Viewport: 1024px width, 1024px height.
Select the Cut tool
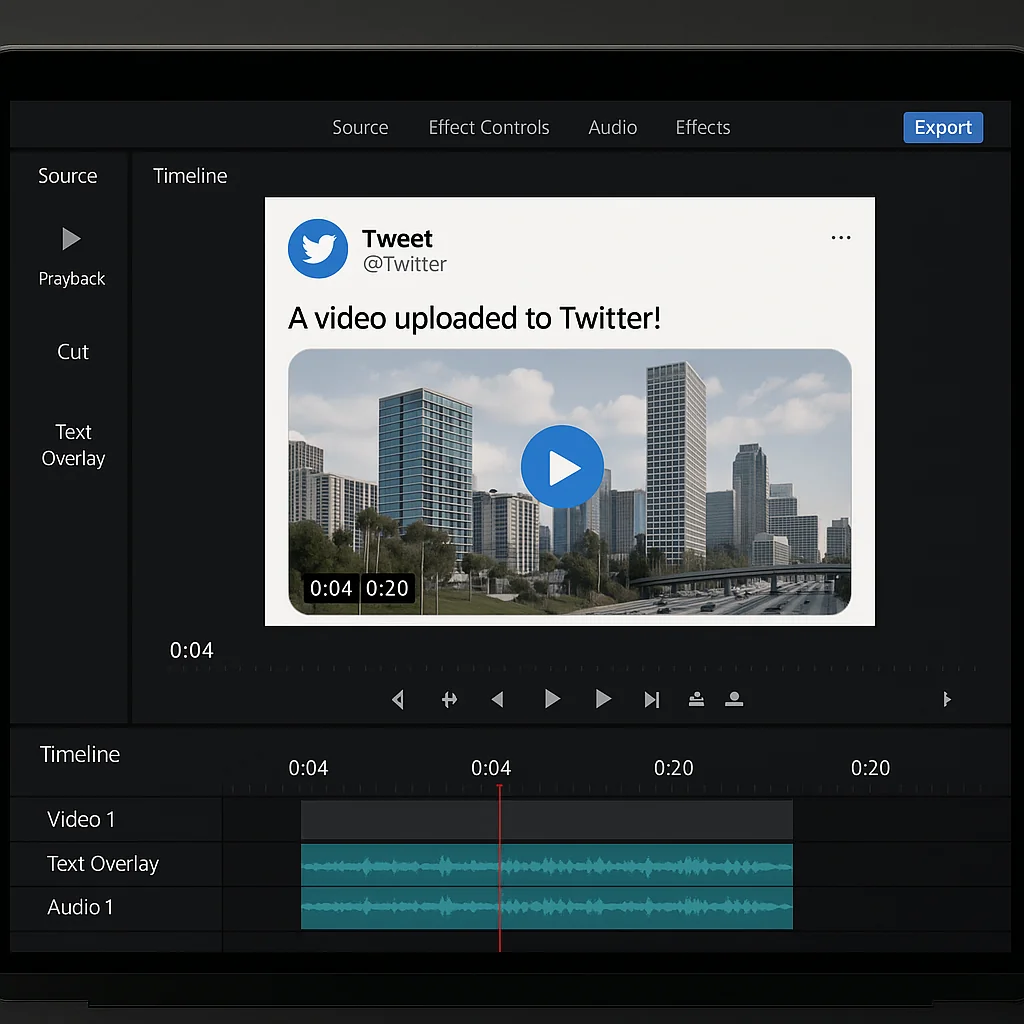[x=72, y=351]
